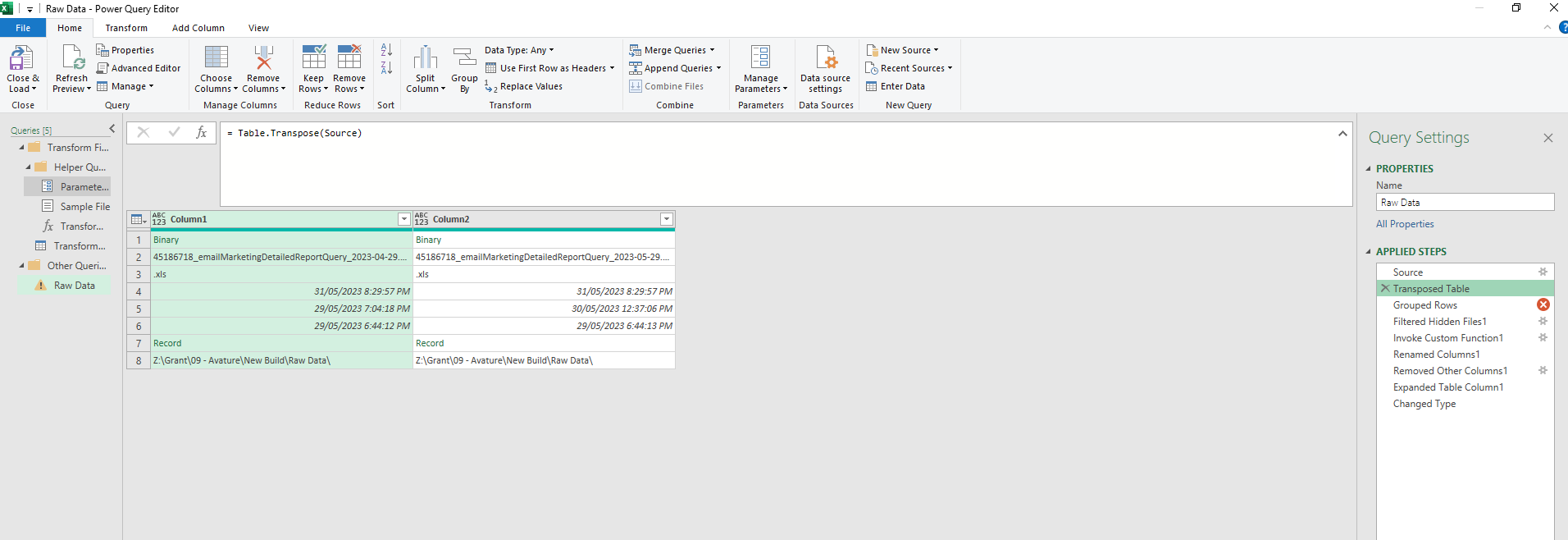1568x540 pixels.
Task: Collapse the Queries pane
Action: coord(112,129)
